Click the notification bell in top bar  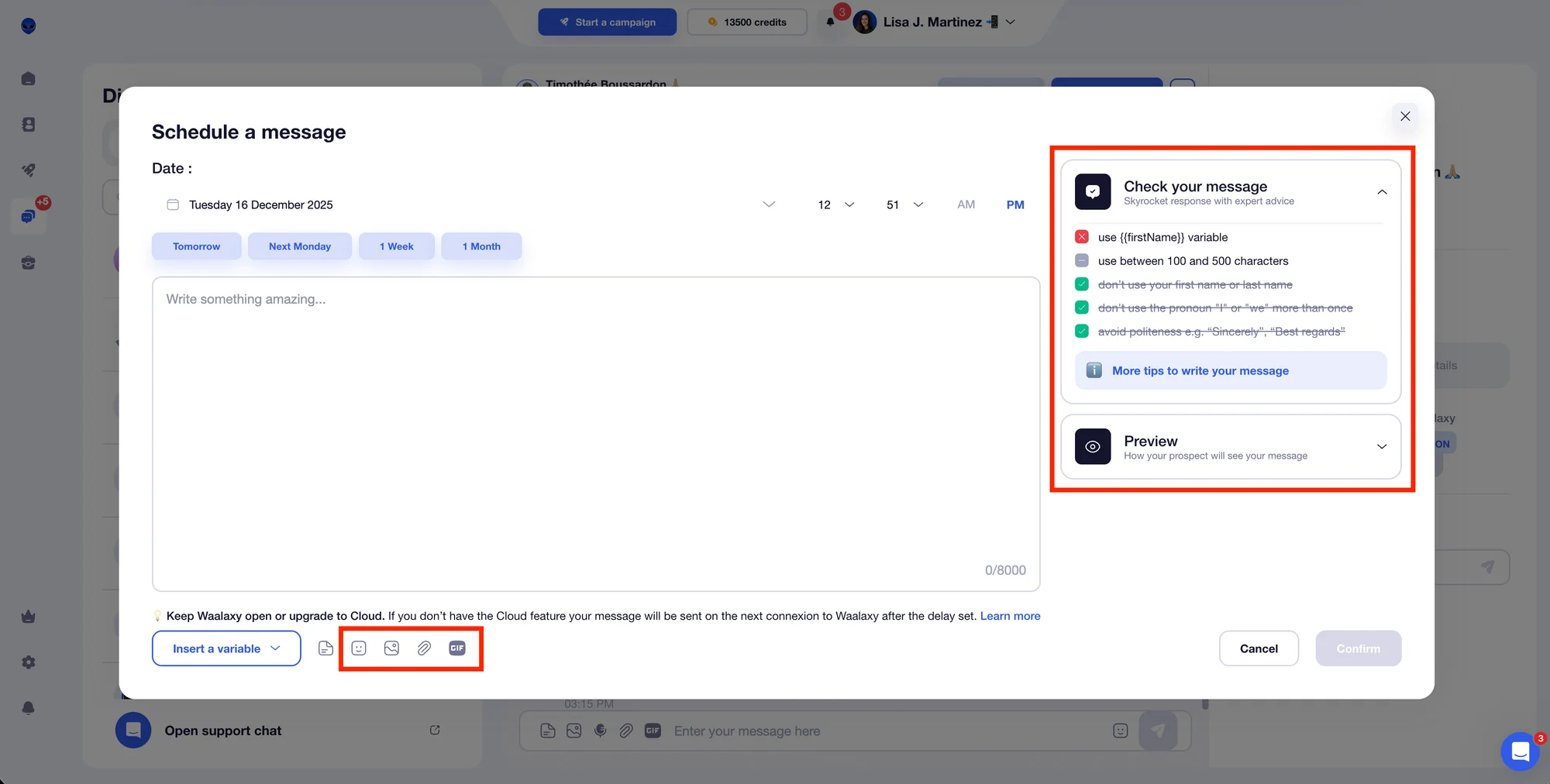tap(831, 22)
